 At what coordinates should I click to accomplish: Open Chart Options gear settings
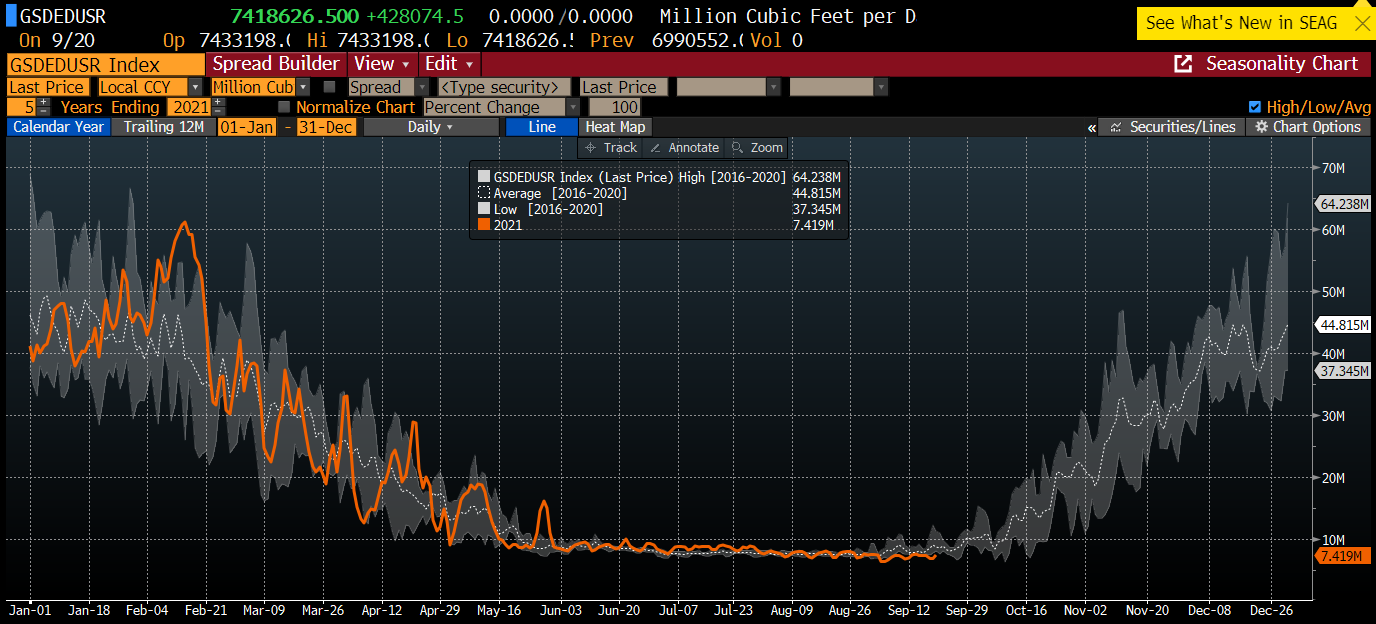pyautogui.click(x=1308, y=127)
